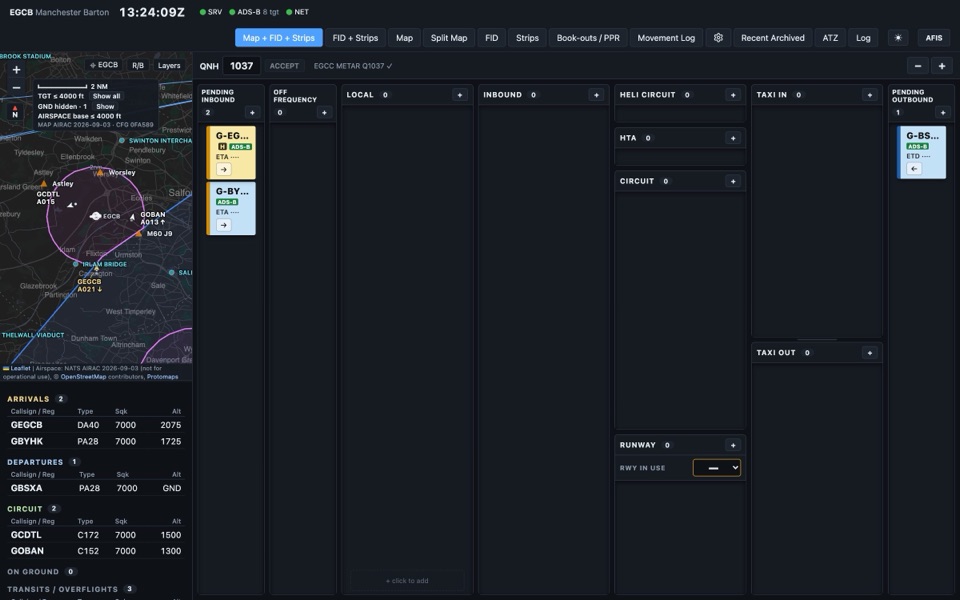This screenshot has width=960, height=600.
Task: Toggle the R/B range-bearing tool
Action: 138,66
